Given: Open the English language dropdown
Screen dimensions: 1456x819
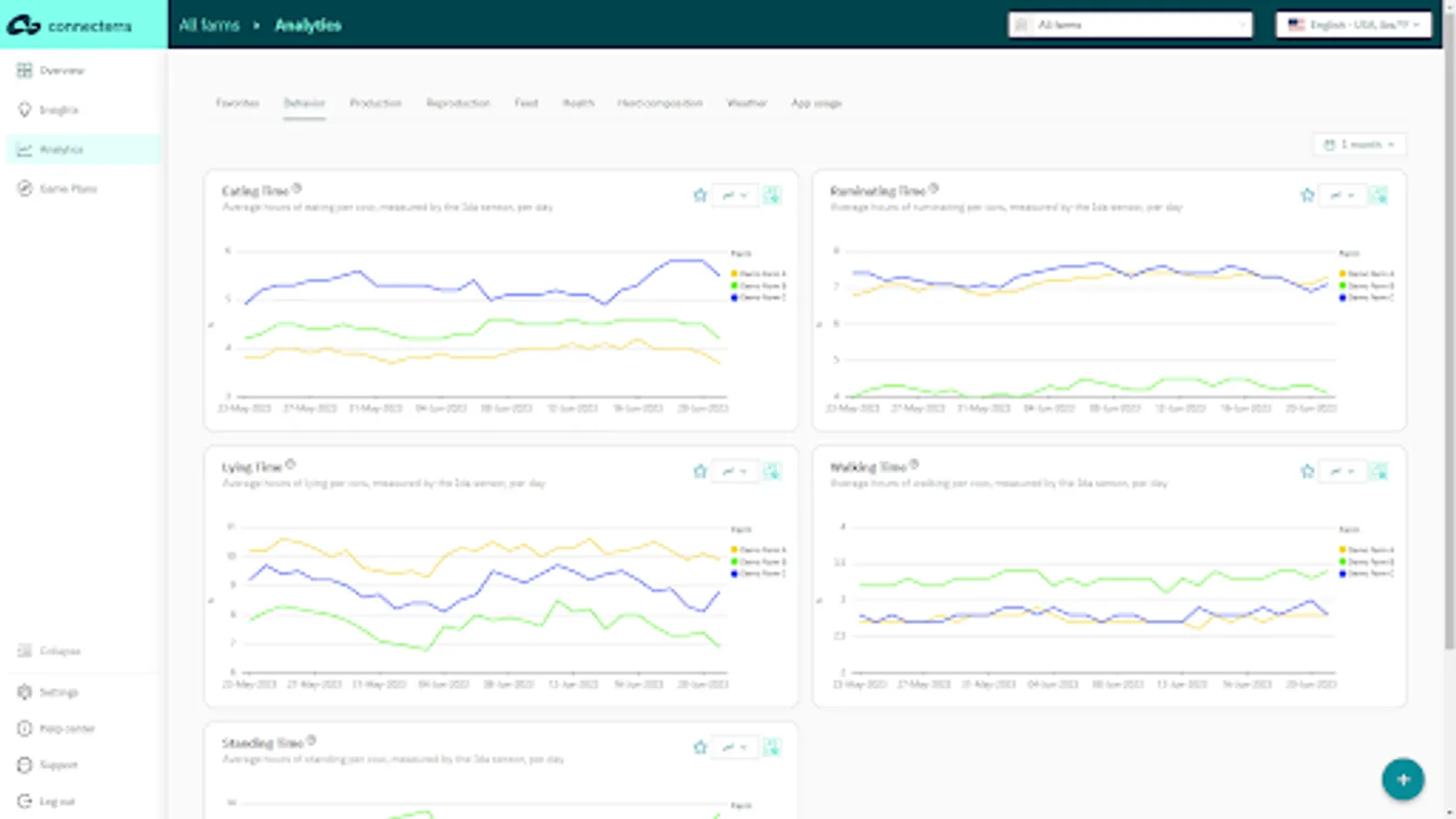Looking at the screenshot, I should pyautogui.click(x=1353, y=25).
